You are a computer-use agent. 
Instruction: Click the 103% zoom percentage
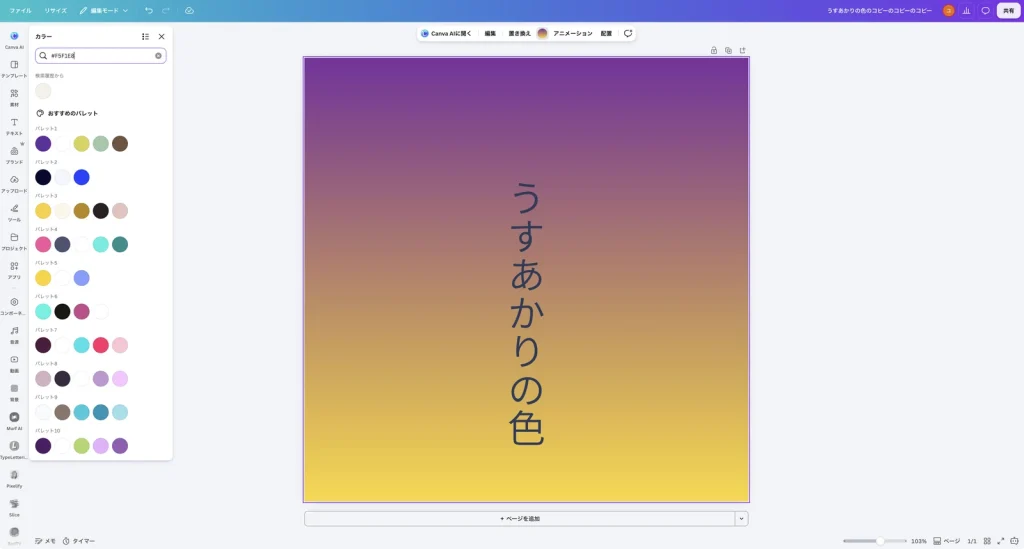919,541
